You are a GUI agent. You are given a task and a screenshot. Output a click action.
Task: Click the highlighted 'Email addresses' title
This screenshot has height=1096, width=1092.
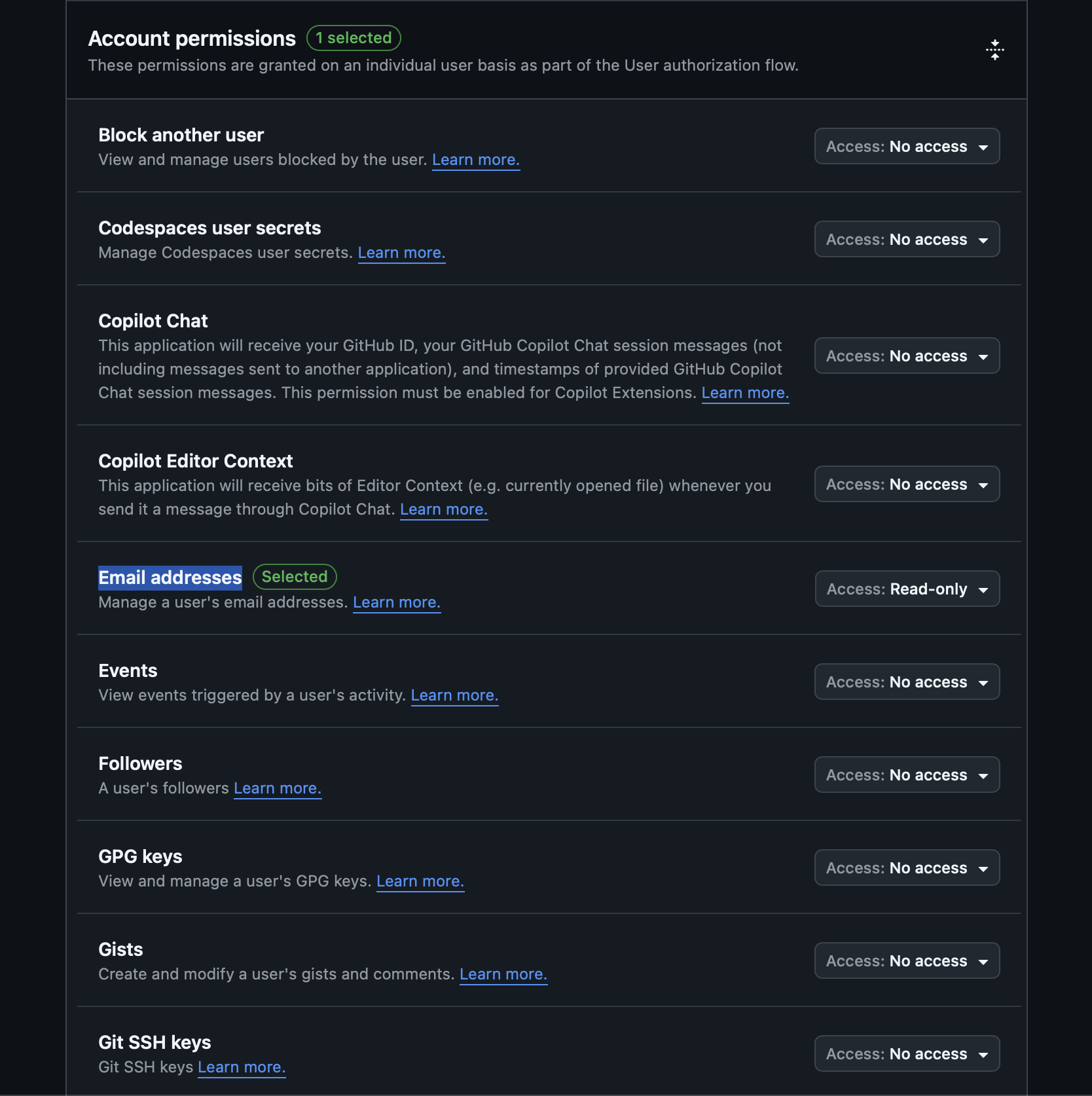click(170, 577)
